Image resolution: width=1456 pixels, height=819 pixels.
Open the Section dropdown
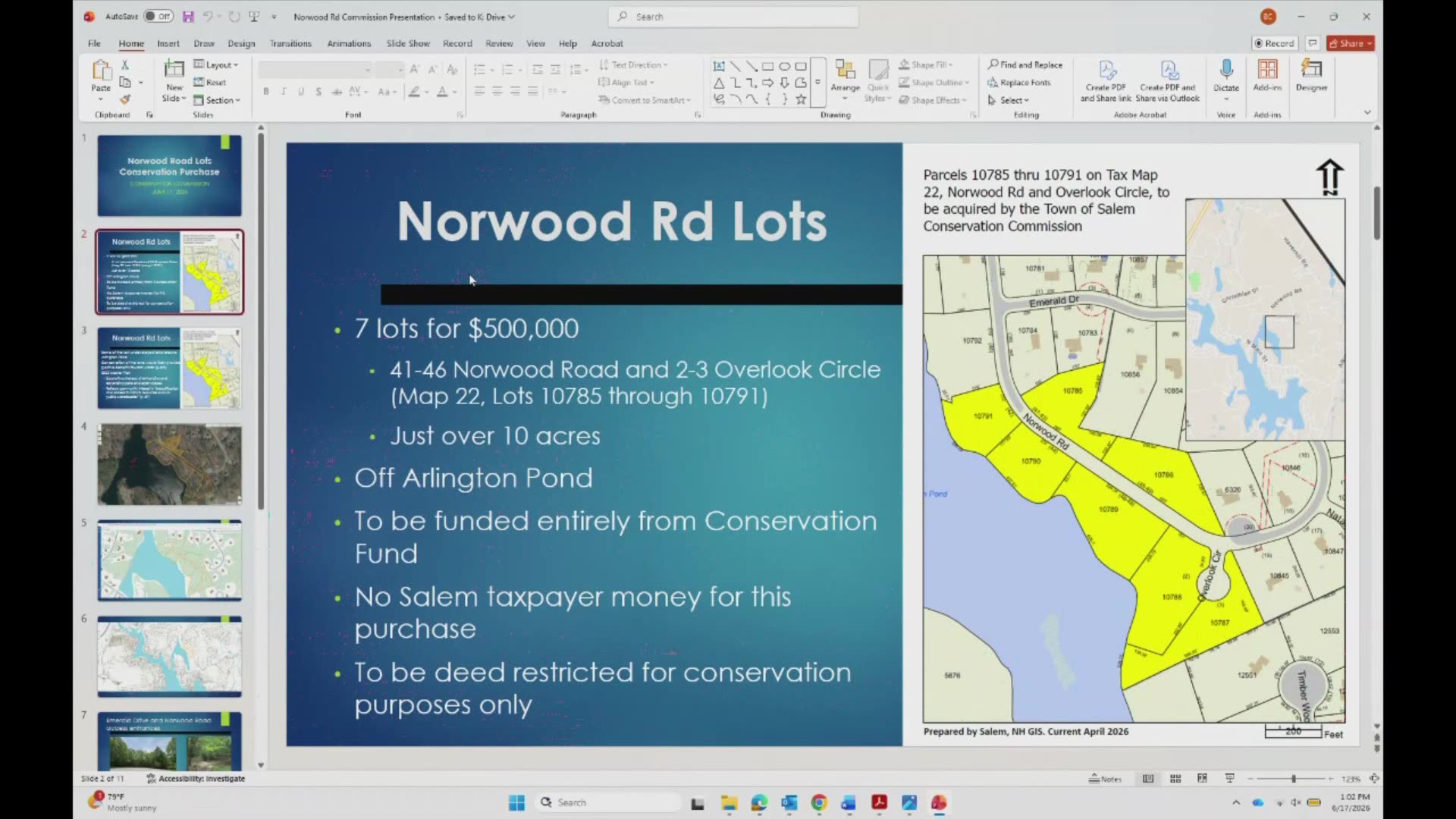(217, 99)
